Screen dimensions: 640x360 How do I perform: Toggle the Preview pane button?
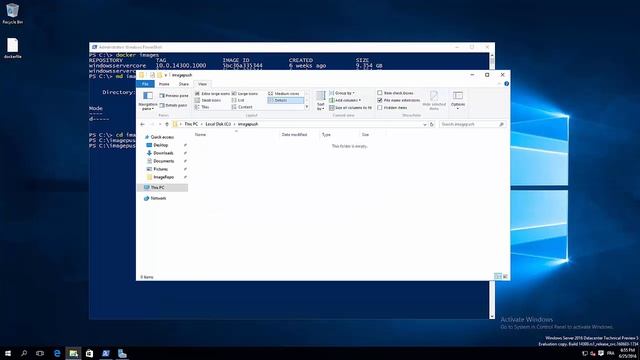pos(174,96)
